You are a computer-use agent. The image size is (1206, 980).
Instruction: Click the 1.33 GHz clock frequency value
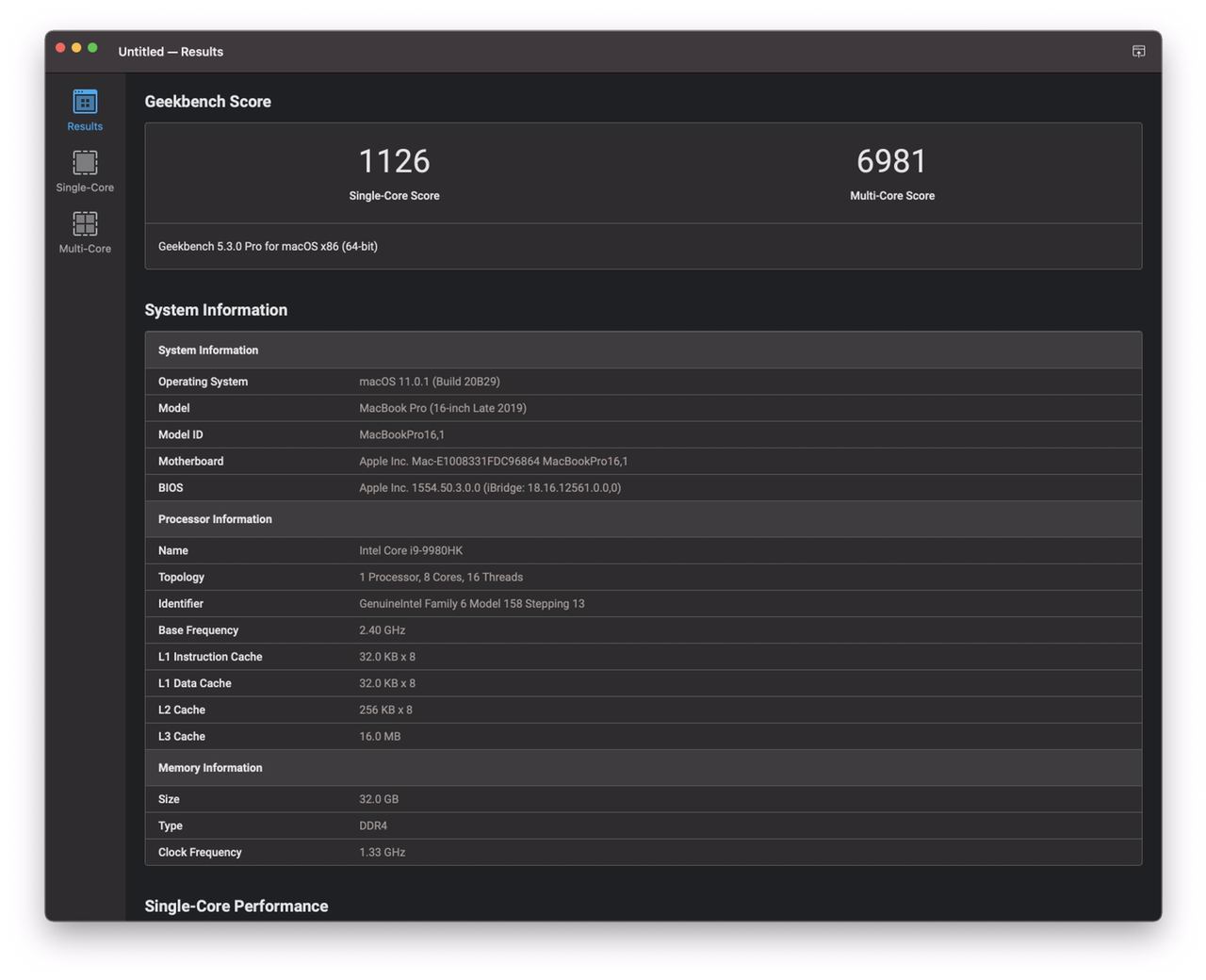click(382, 852)
